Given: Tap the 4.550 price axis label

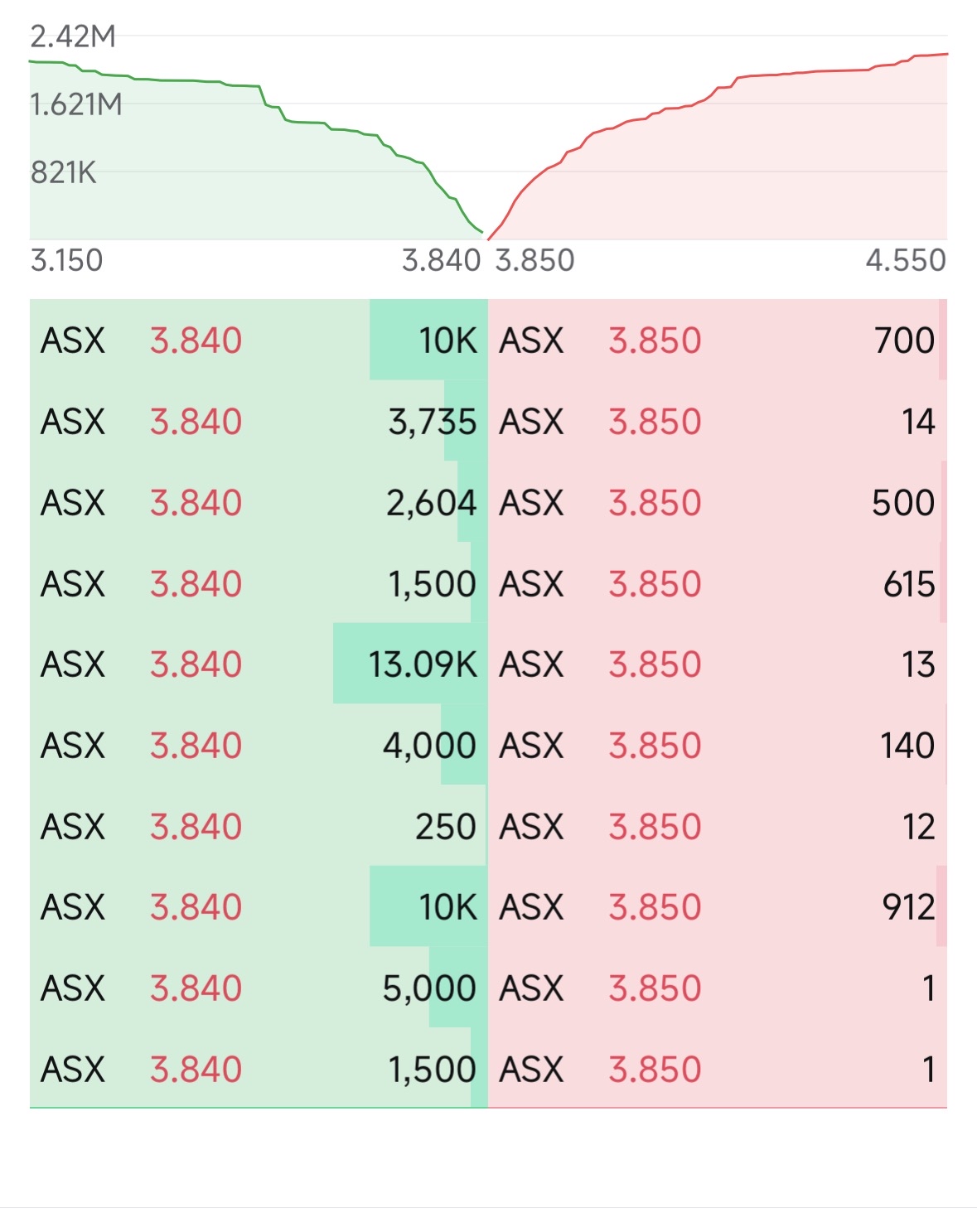Looking at the screenshot, I should pos(905,261).
